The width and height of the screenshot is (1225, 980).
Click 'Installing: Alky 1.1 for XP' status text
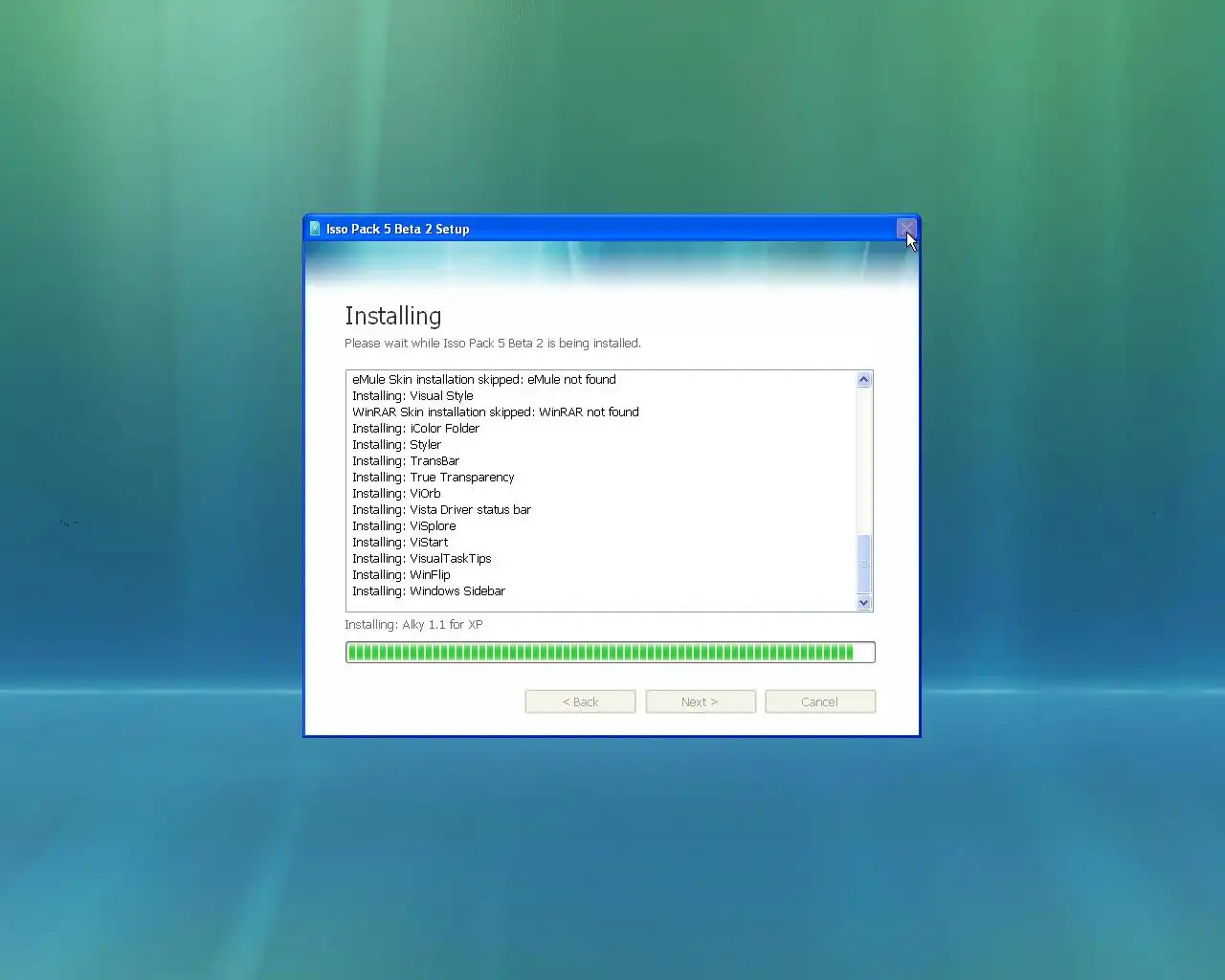pos(413,625)
